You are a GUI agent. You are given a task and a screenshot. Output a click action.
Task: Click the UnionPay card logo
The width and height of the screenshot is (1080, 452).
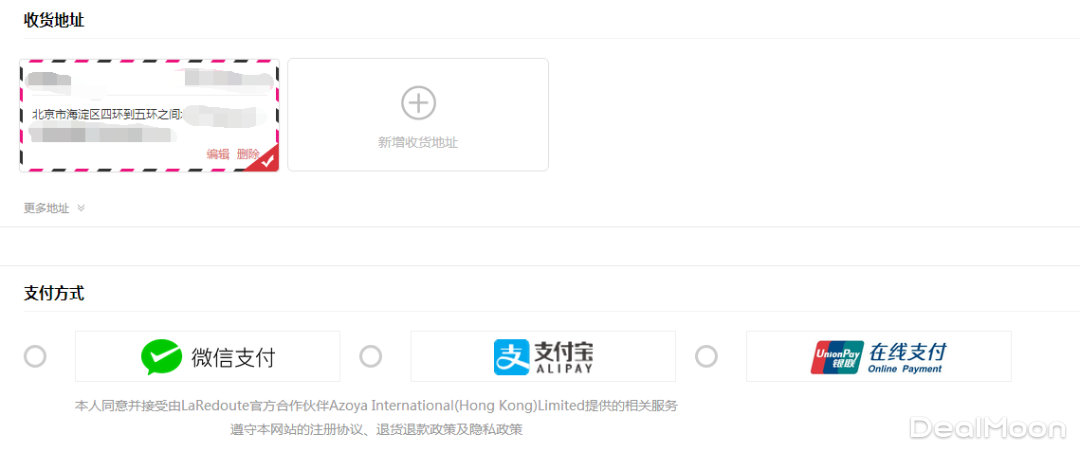tap(837, 357)
